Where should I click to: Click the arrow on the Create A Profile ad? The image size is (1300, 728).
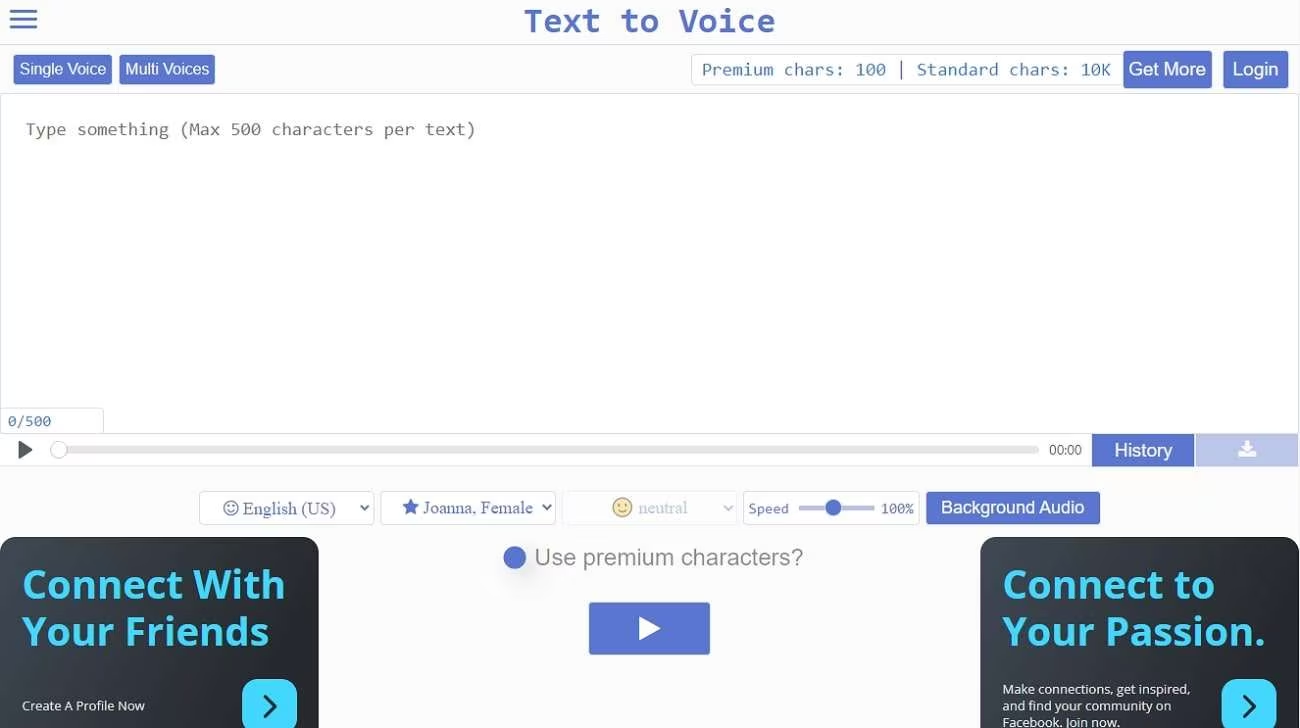[x=268, y=706]
